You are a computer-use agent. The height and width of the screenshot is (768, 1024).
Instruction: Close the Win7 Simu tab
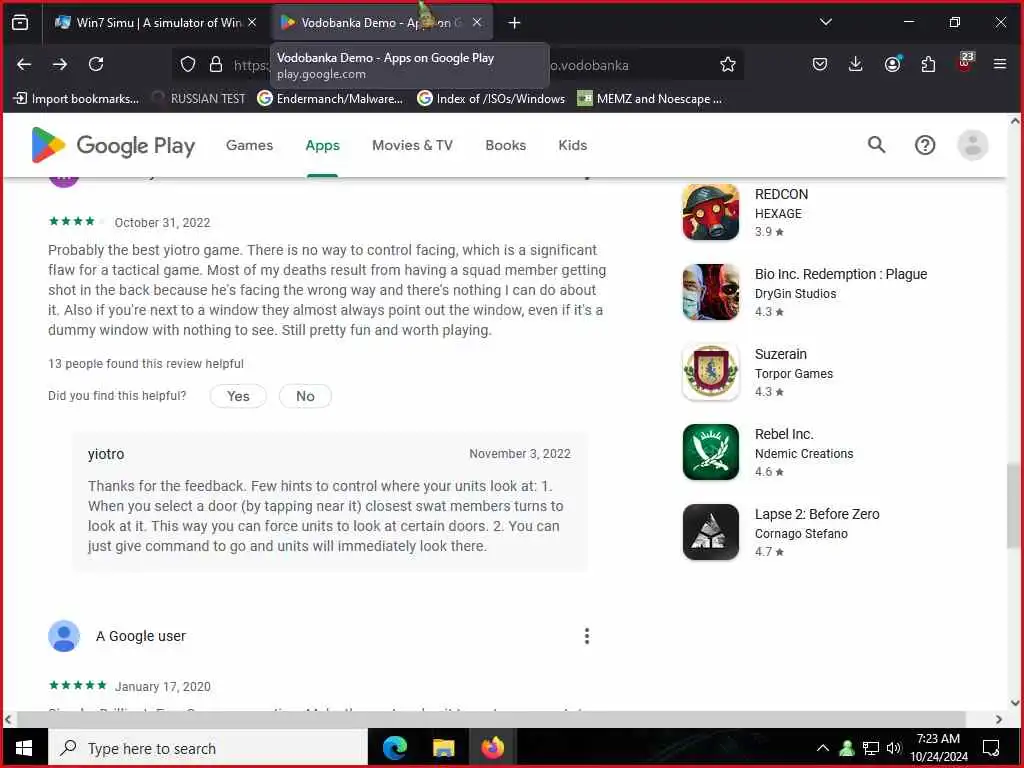(252, 23)
